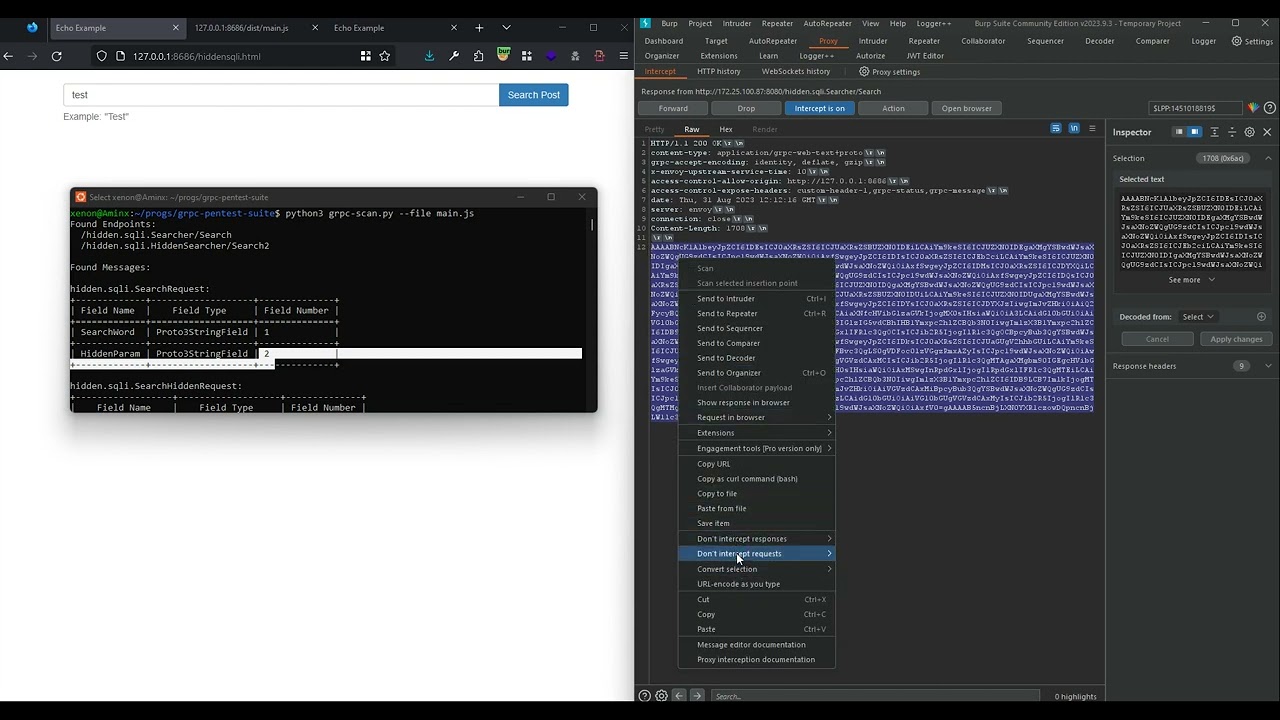Choose URL-encode as you type

point(756,584)
